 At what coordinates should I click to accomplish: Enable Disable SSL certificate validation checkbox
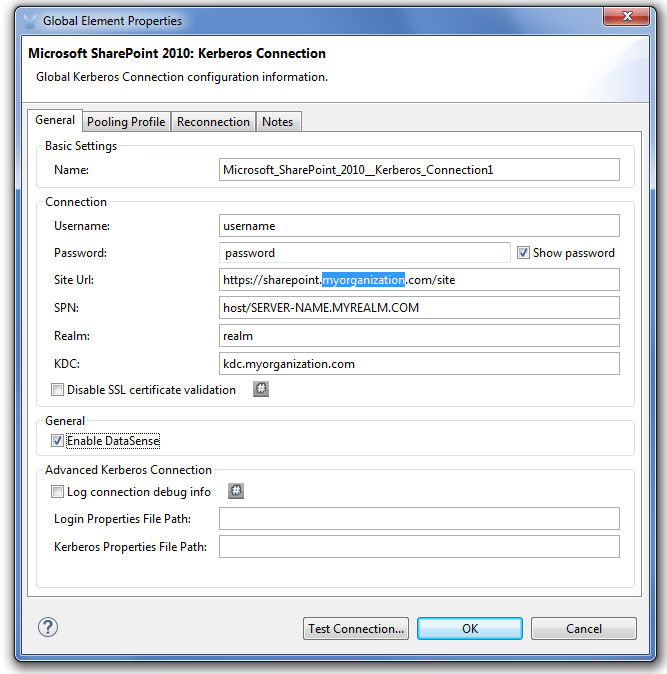click(57, 390)
